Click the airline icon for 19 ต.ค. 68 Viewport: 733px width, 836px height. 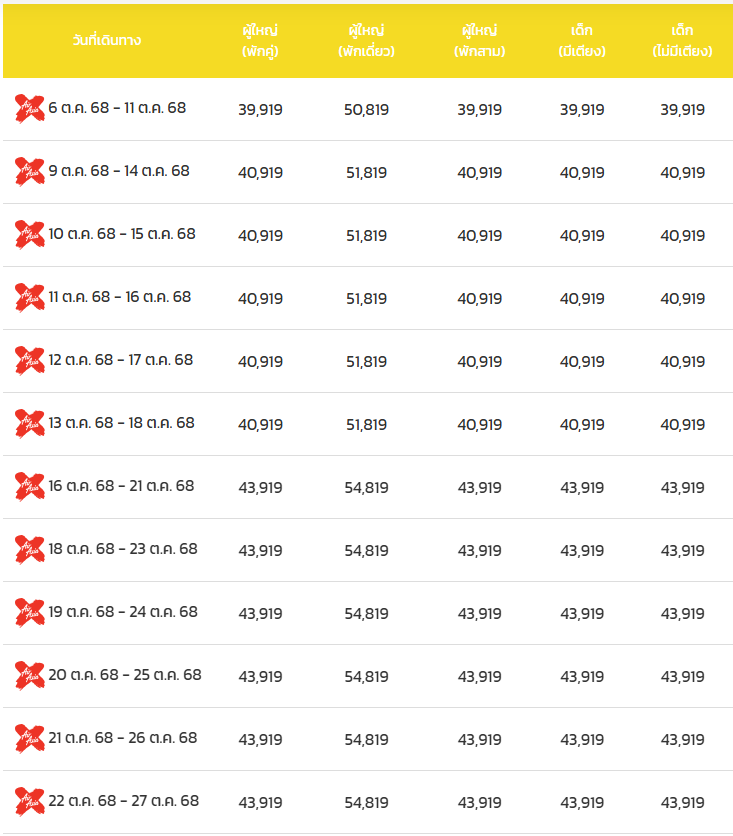[30, 612]
